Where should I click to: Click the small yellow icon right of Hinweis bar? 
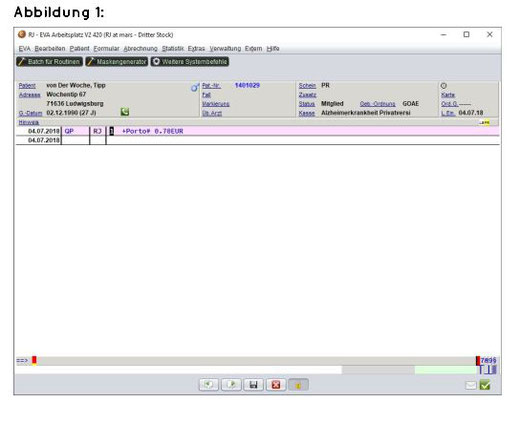point(485,123)
